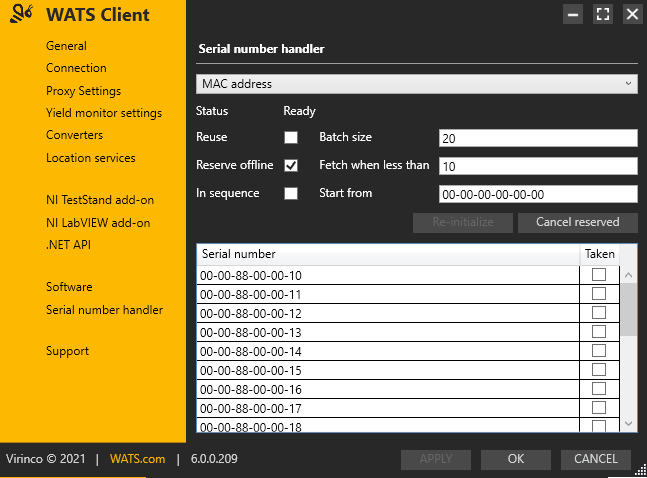Select row 00-00-88-00-00-11
Viewport: 647px width, 478px height.
388,294
